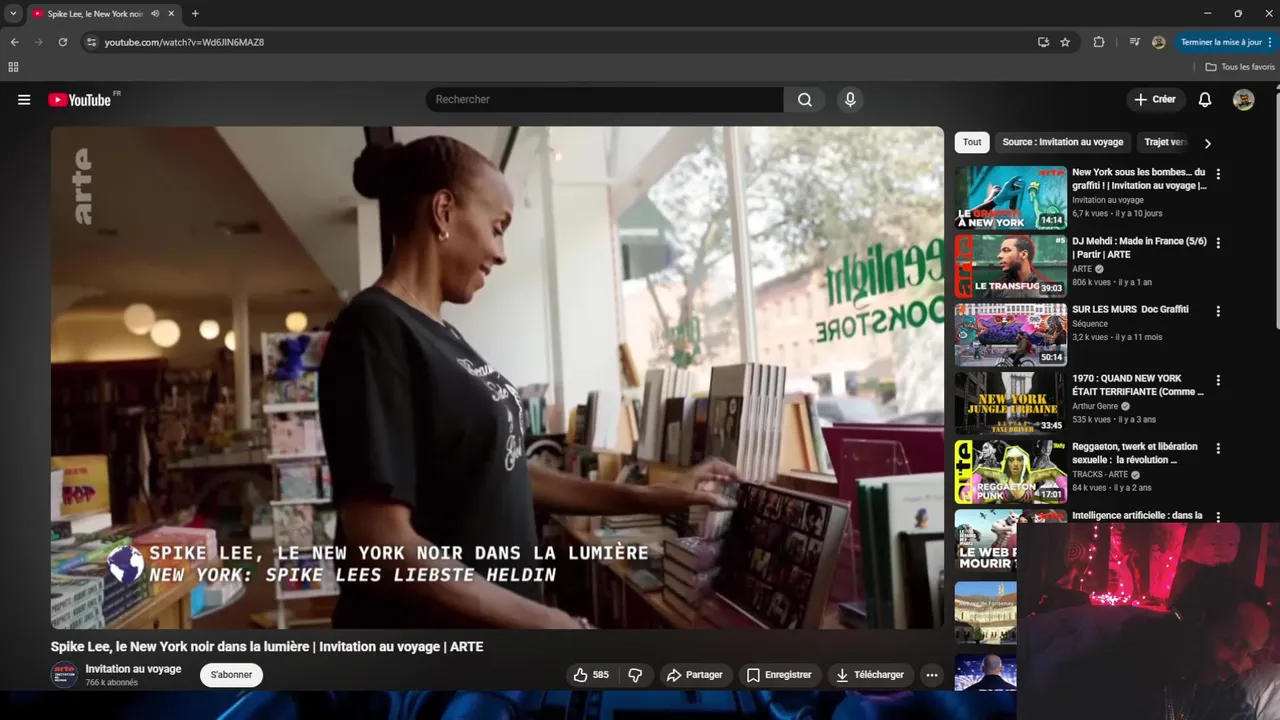This screenshot has height=720, width=1280.
Task: Mute the tab via its speaker icon
Action: pos(155,14)
